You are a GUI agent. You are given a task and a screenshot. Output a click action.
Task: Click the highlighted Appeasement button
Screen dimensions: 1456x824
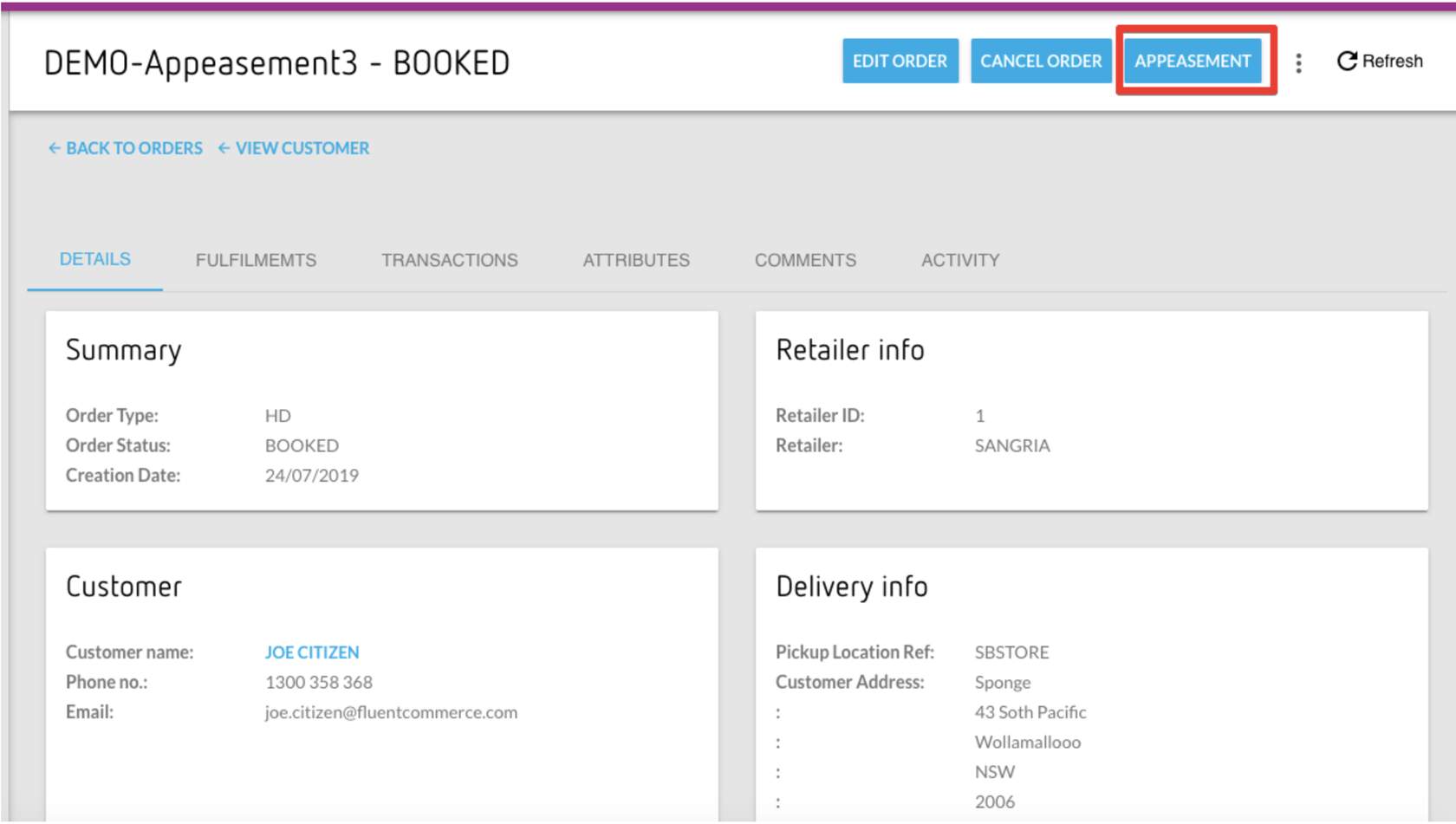1193,61
